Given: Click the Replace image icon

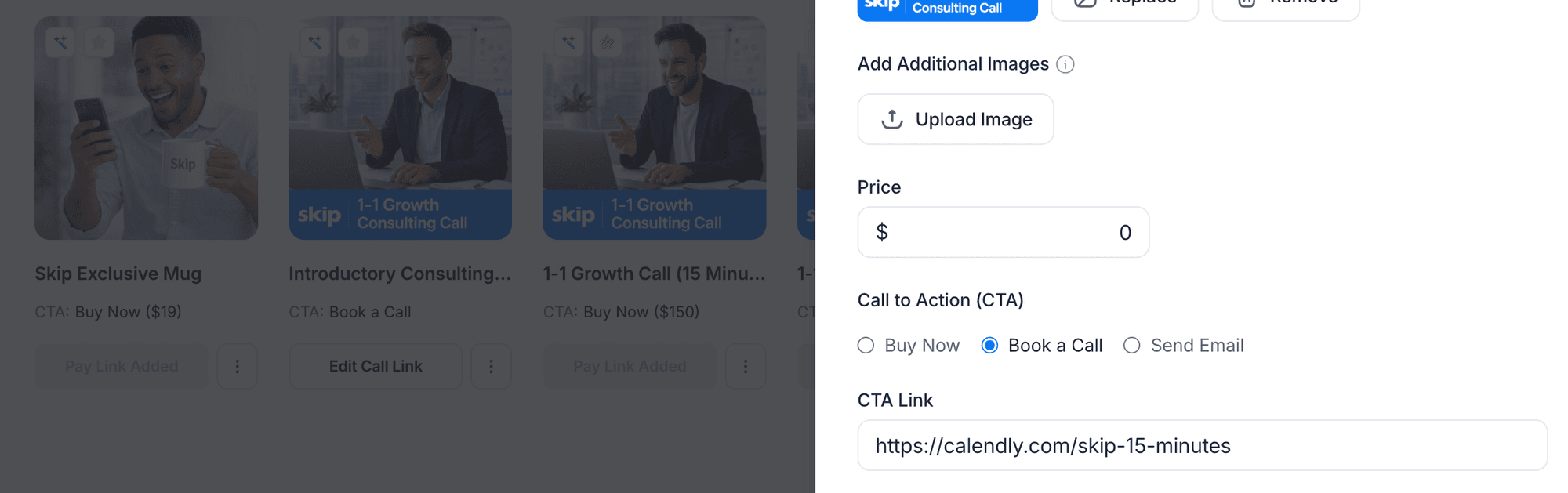Looking at the screenshot, I should tap(1085, 4).
